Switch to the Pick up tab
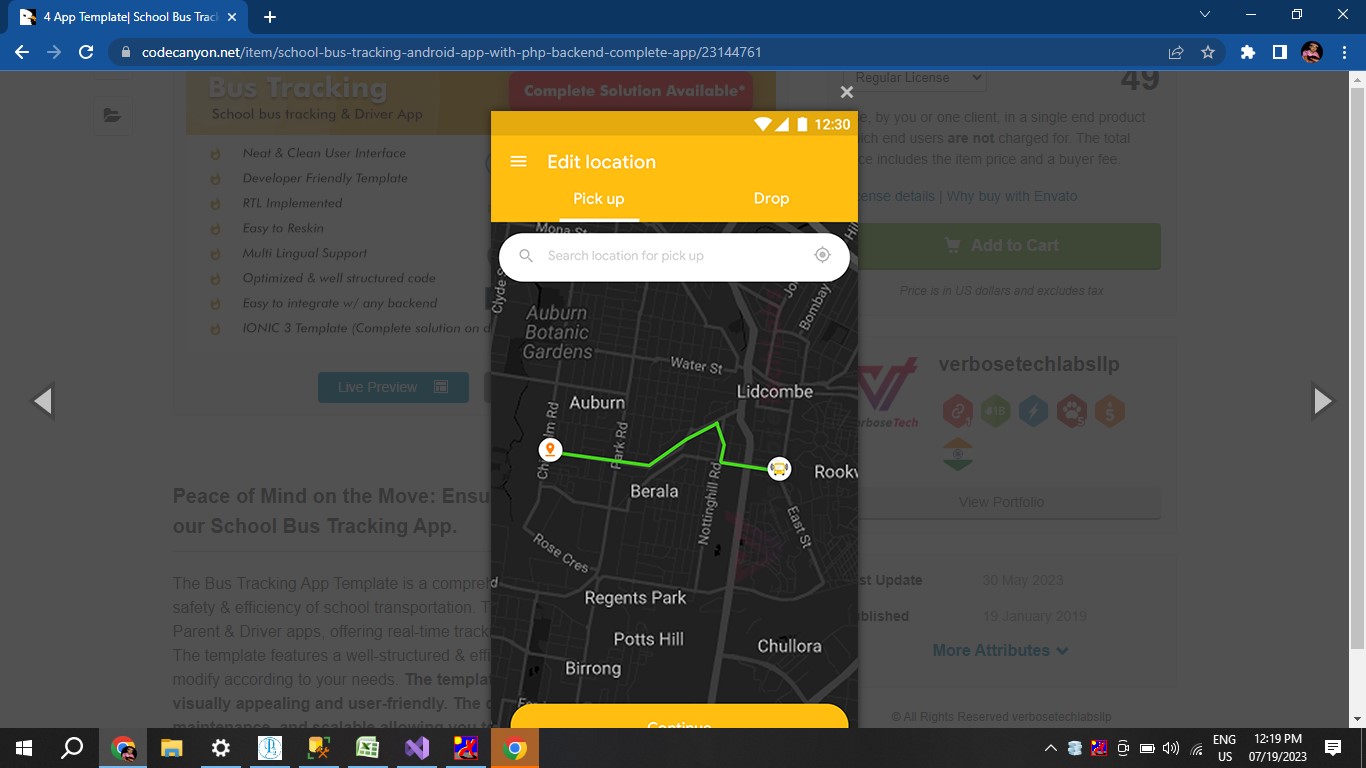1366x768 pixels. [598, 198]
